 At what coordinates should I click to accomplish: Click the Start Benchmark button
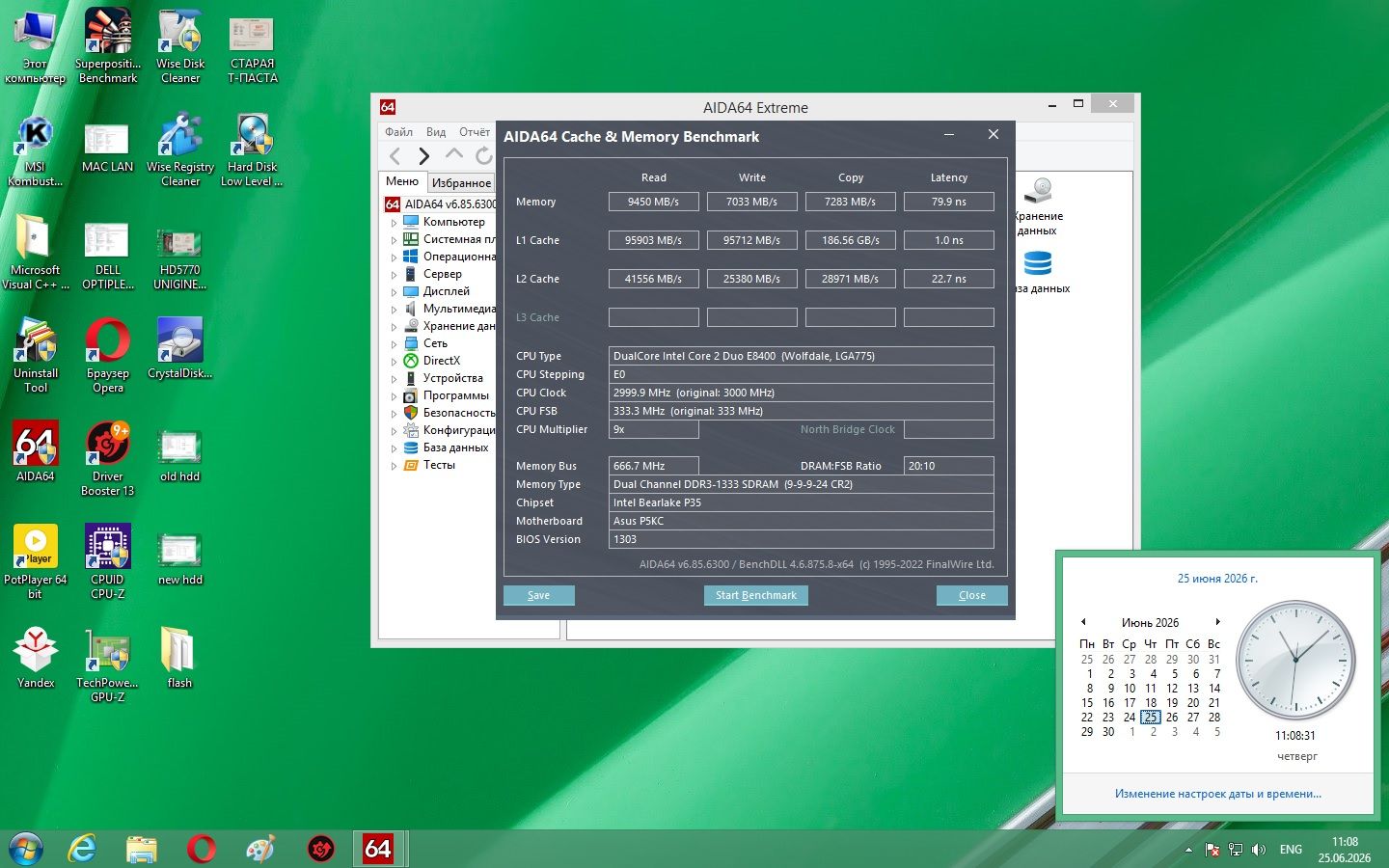coord(756,595)
